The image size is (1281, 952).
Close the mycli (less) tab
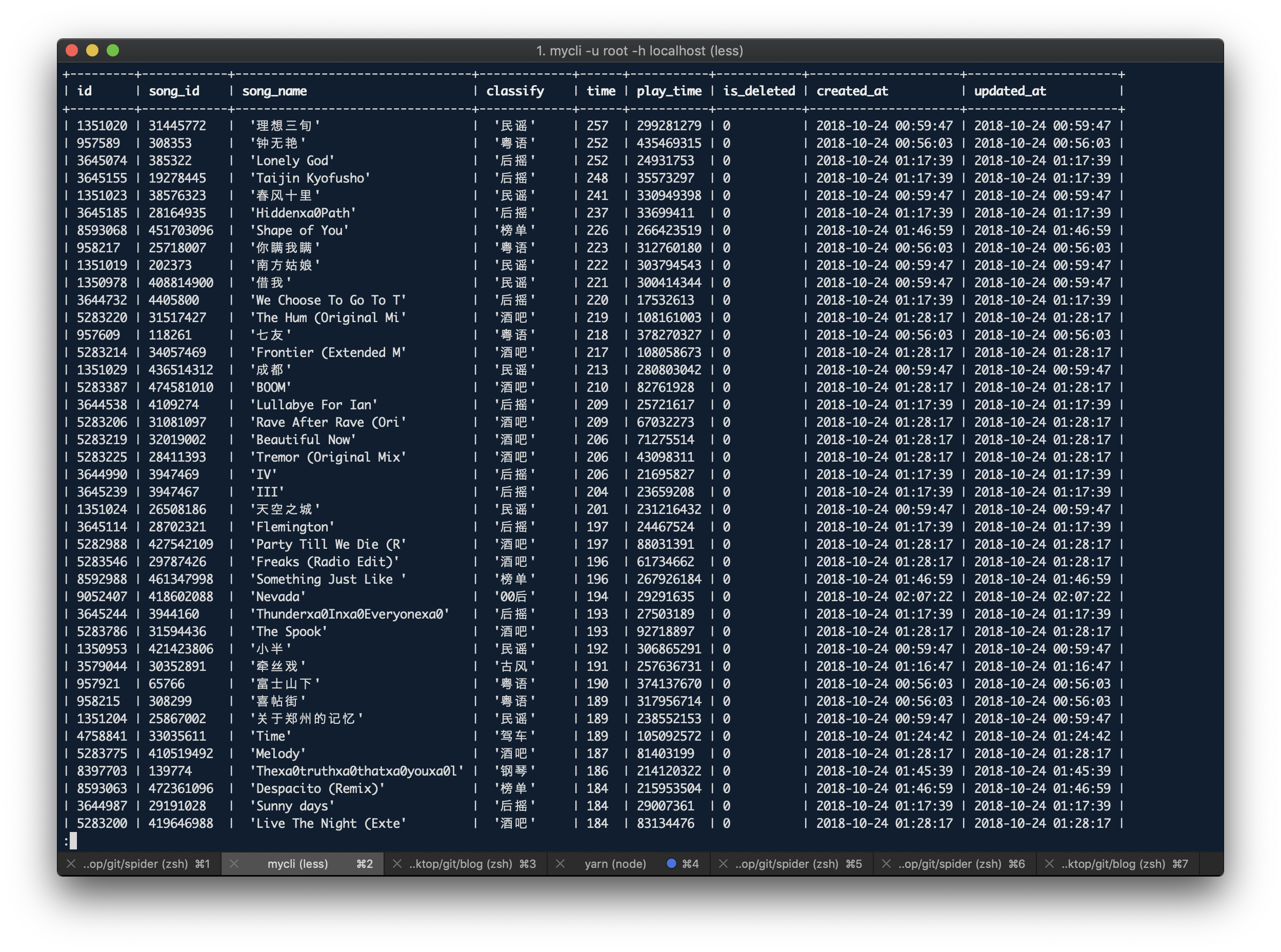pos(234,864)
